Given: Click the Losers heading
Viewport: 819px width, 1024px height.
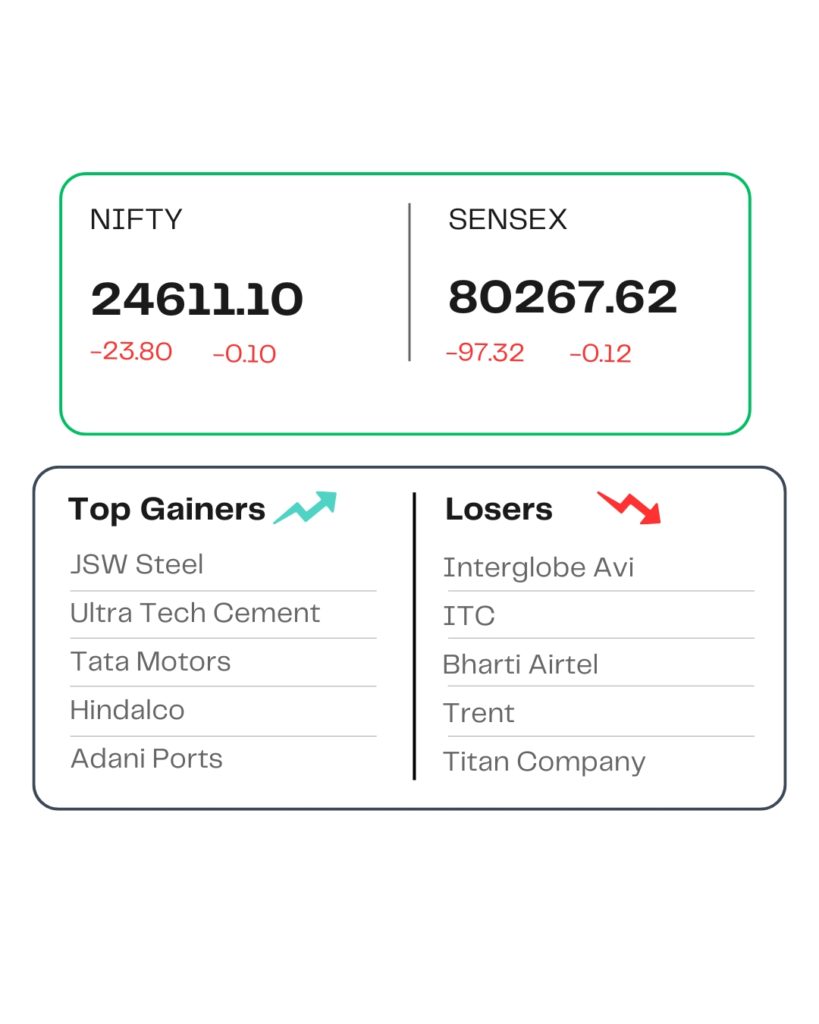Looking at the screenshot, I should [x=498, y=509].
